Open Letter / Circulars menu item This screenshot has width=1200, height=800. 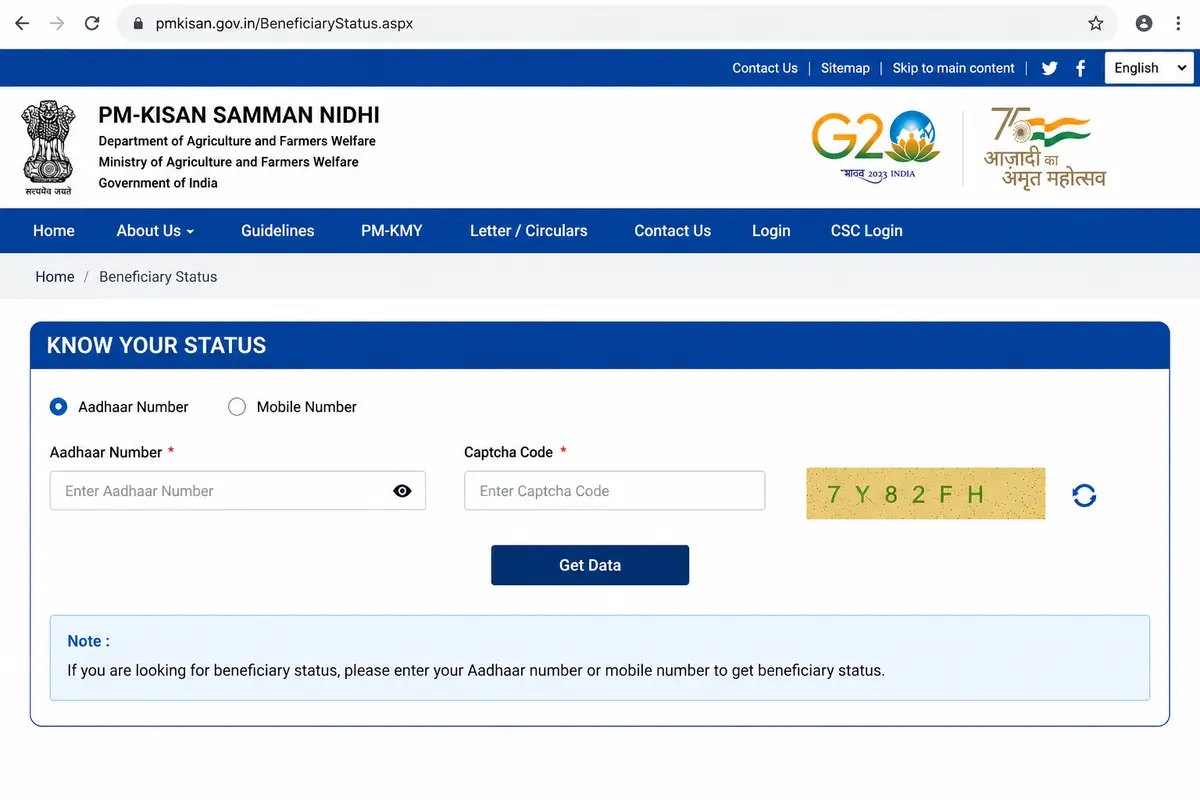529,230
